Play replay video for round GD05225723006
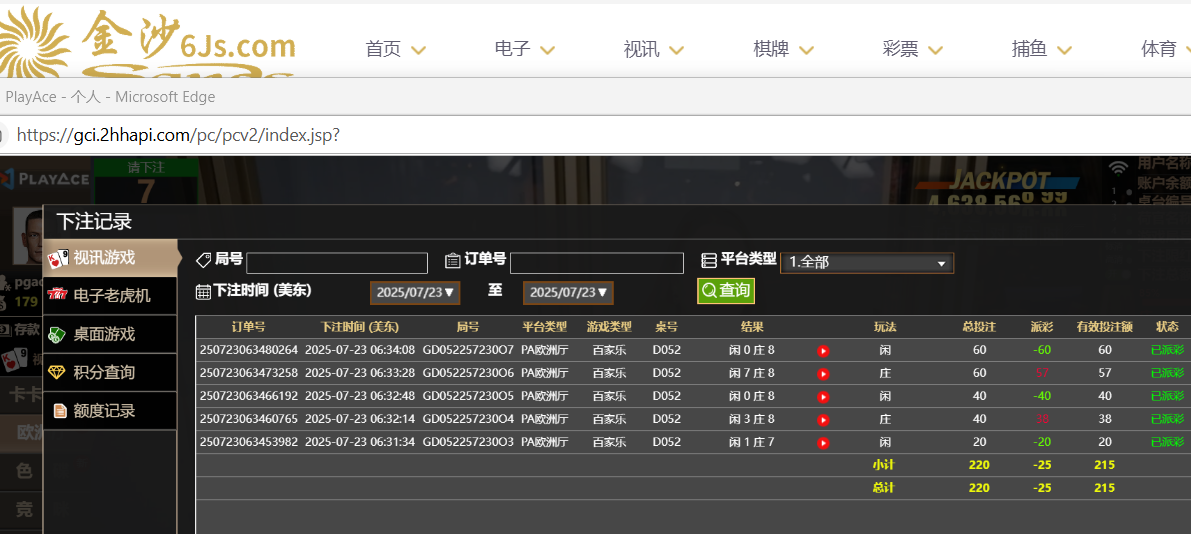The image size is (1191, 534). point(823,374)
